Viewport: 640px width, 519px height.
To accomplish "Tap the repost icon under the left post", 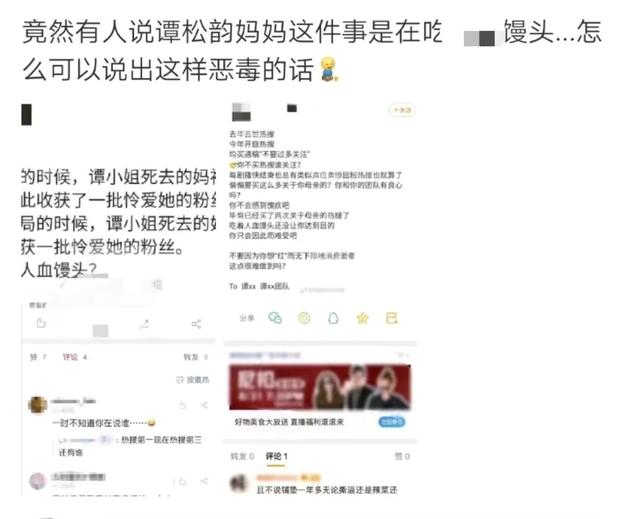I will (144, 324).
